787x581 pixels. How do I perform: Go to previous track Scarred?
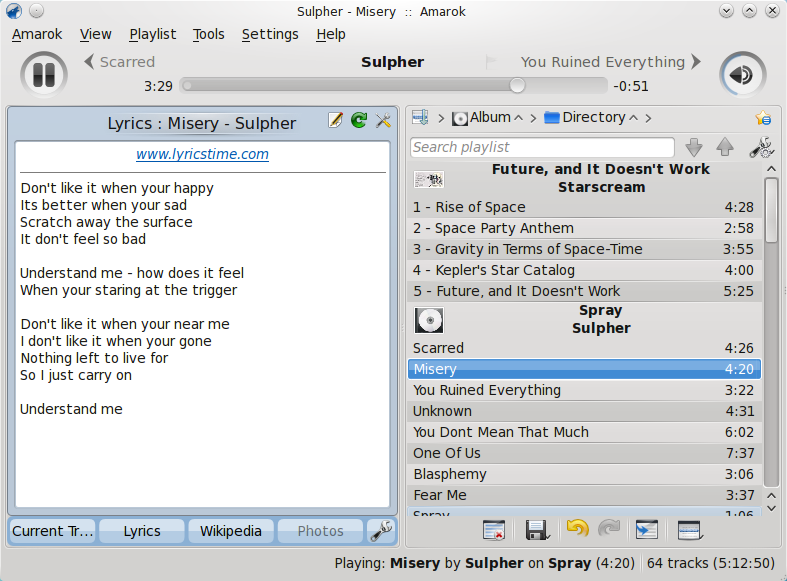click(x=120, y=62)
